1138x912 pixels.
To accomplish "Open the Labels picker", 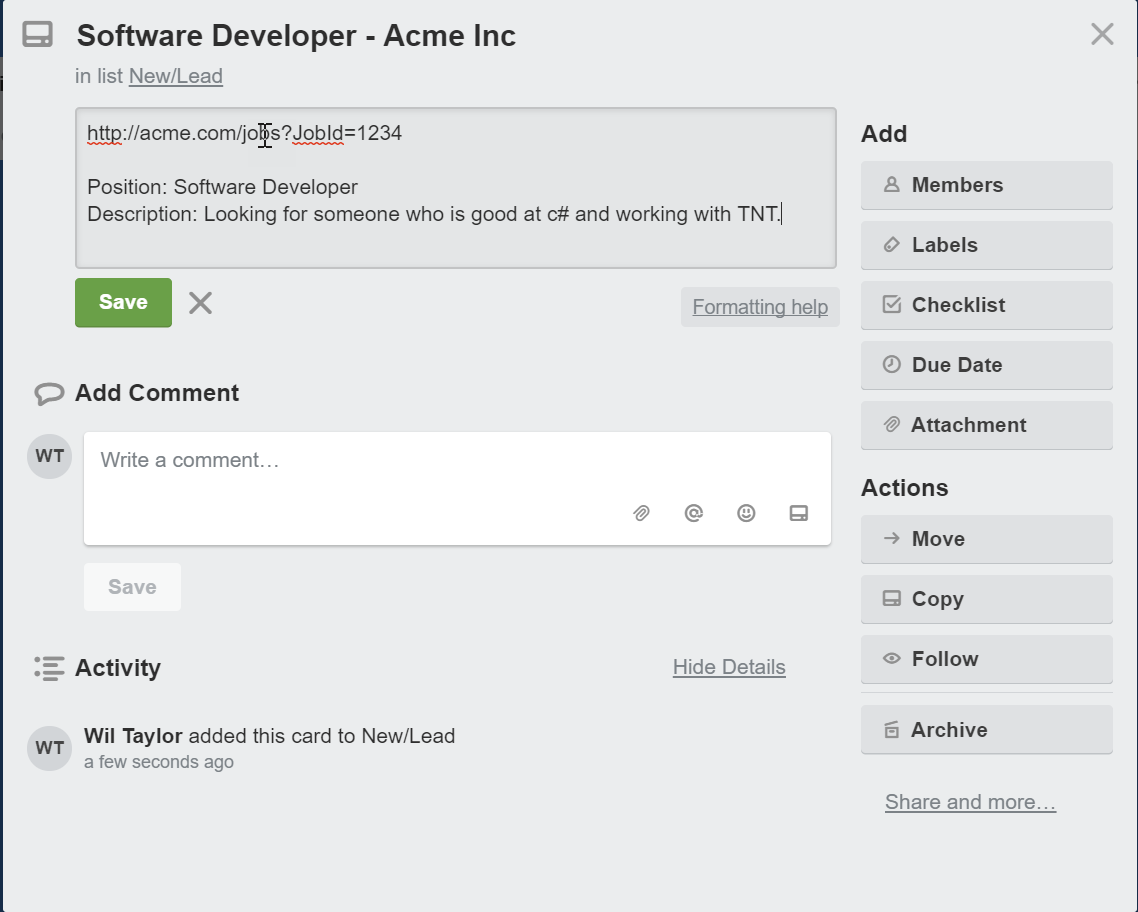I will click(986, 245).
